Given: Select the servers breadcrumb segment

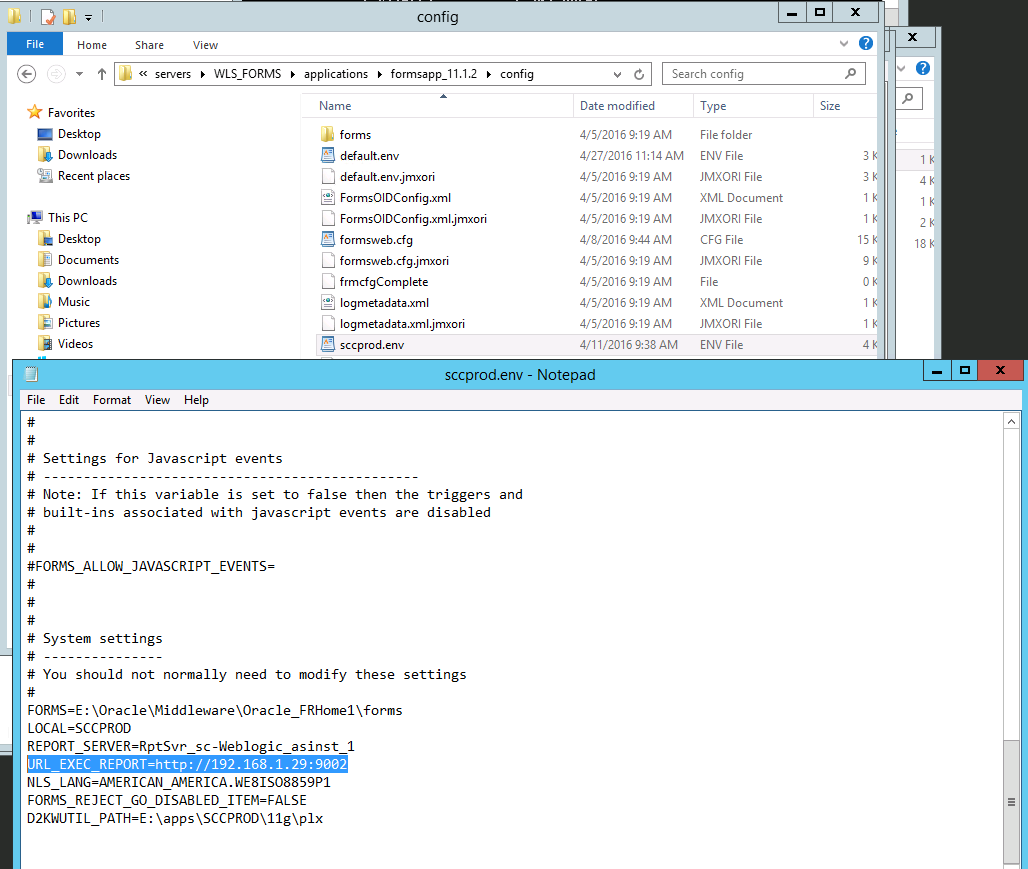Looking at the screenshot, I should tap(173, 74).
